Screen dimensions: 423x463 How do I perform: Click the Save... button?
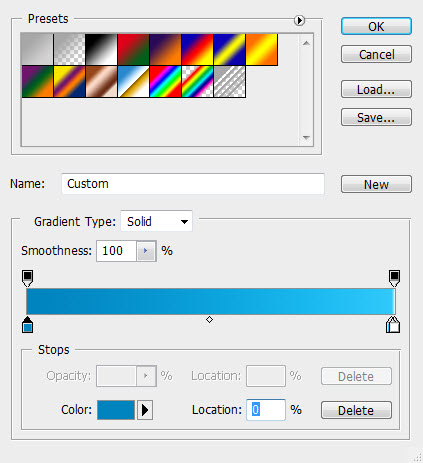click(x=376, y=117)
